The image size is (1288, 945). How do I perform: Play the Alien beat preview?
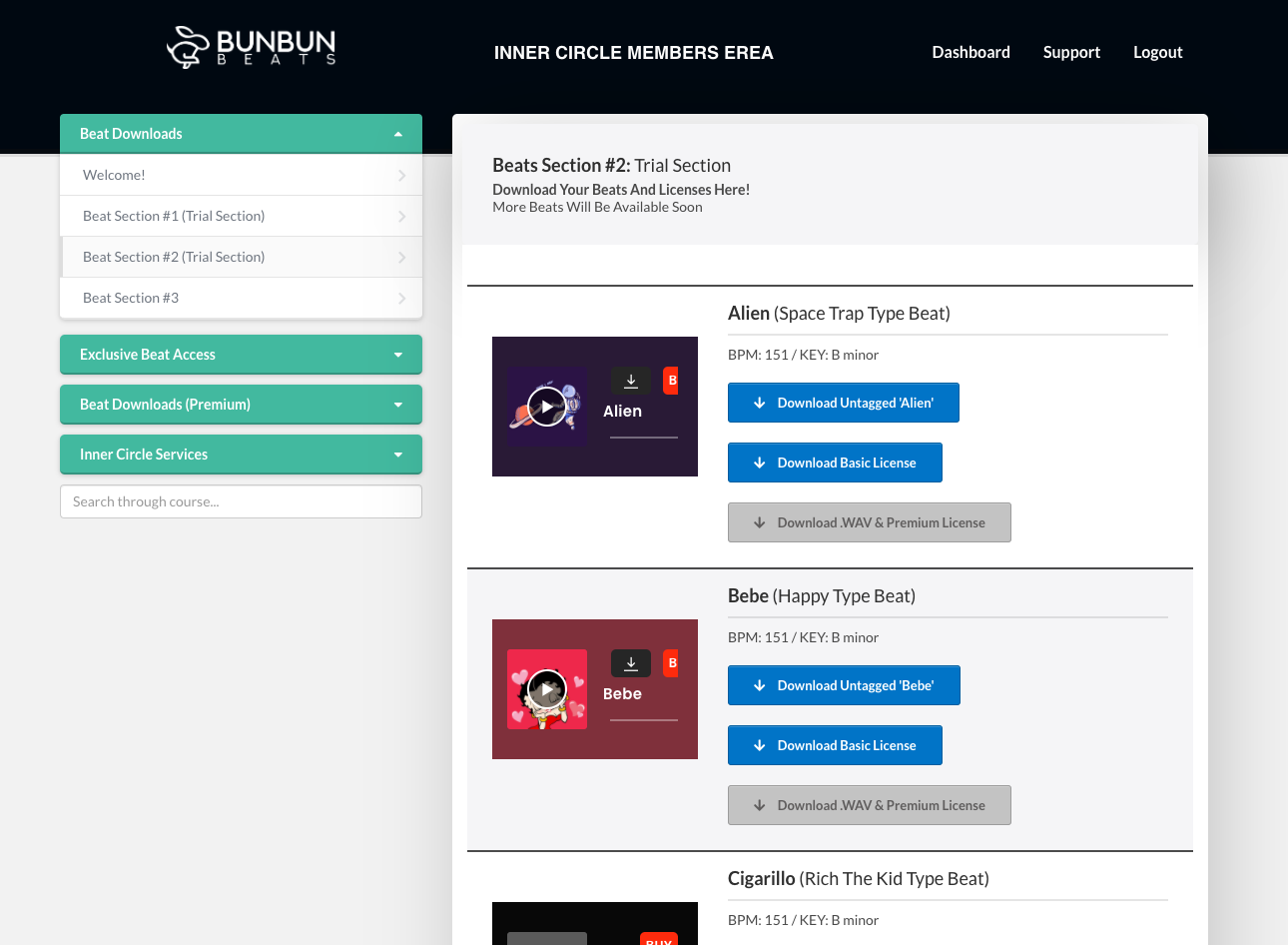tap(546, 406)
